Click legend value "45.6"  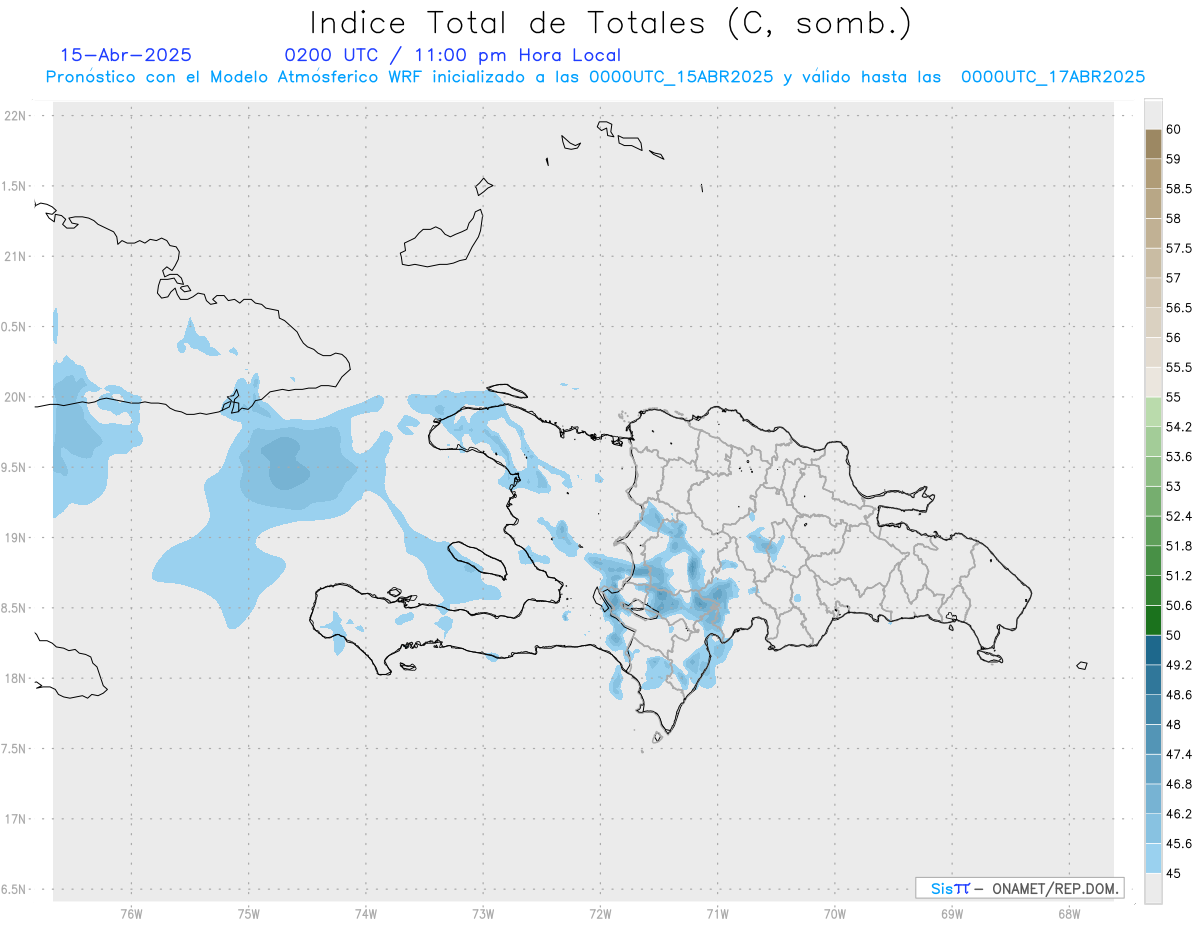(1179, 843)
